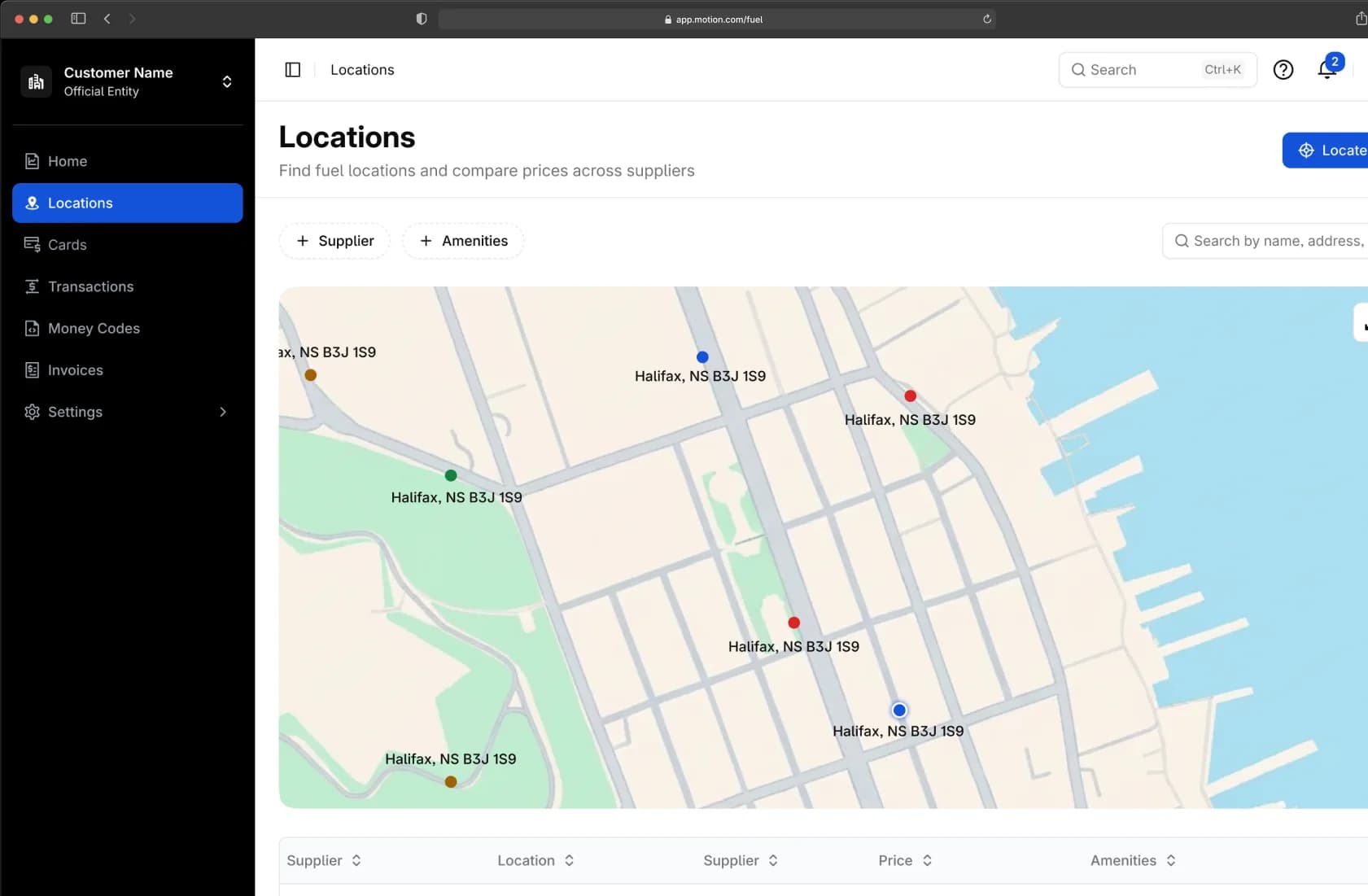Expand the Settings submenu chevron
Image resolution: width=1368 pixels, height=896 pixels.
point(223,412)
